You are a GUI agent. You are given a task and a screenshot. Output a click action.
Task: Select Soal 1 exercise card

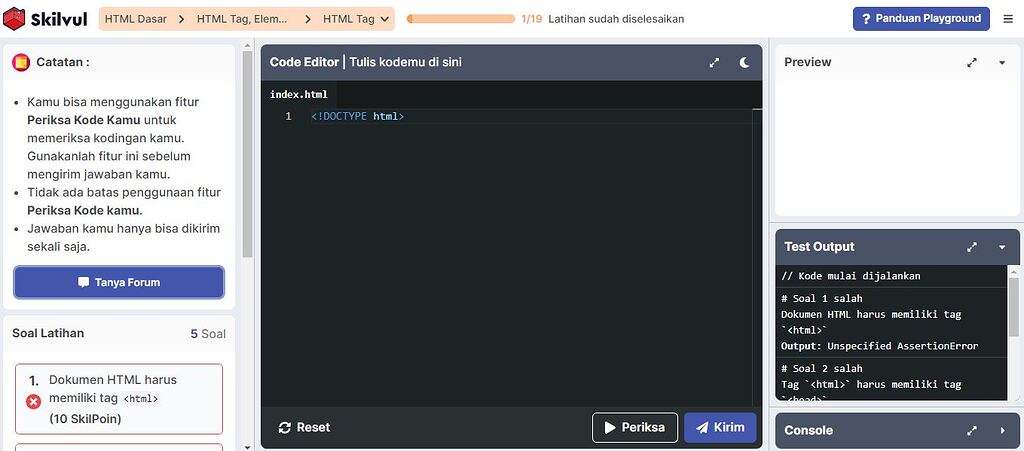pyautogui.click(x=119, y=399)
